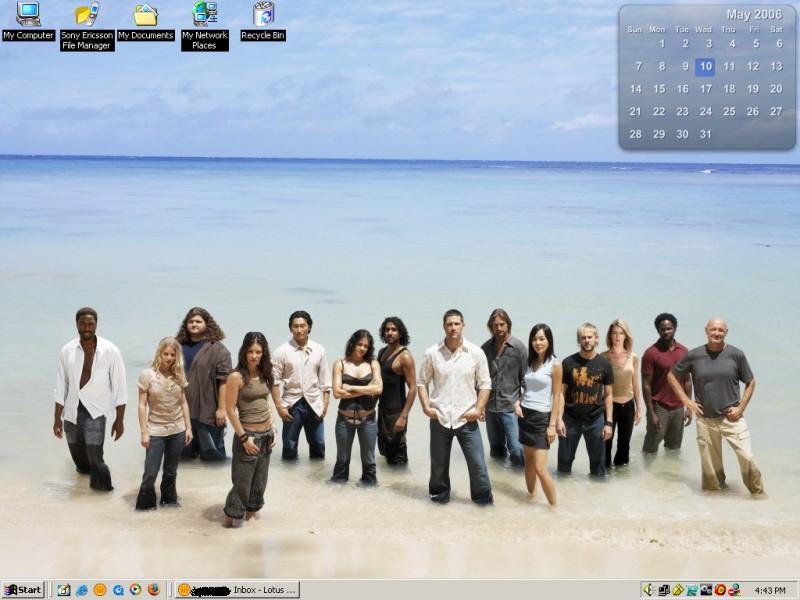Screen dimensions: 800x600
Task: Select date 21 on the calendar
Action: point(635,111)
